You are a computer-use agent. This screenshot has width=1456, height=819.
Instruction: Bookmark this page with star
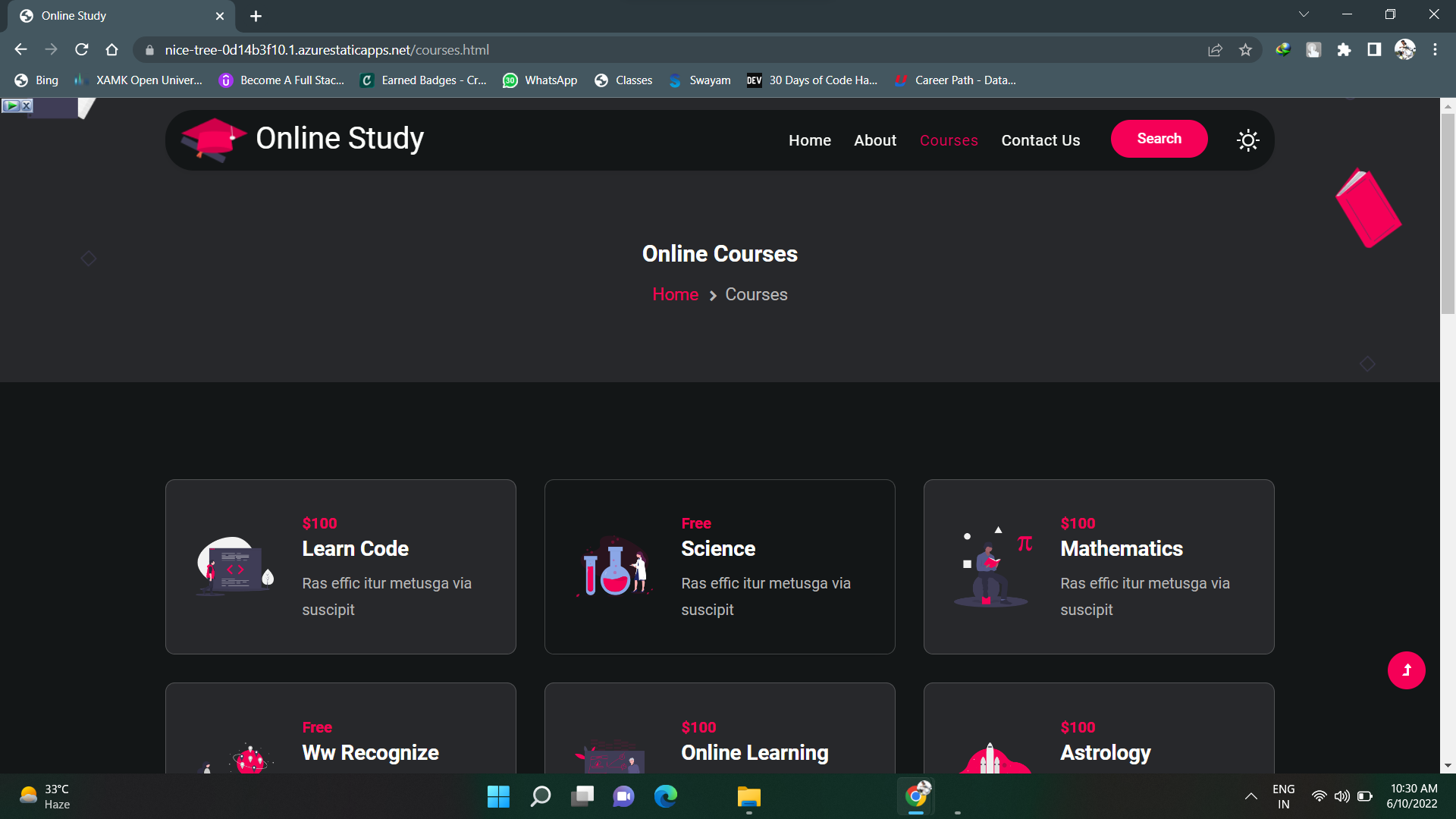(1245, 50)
